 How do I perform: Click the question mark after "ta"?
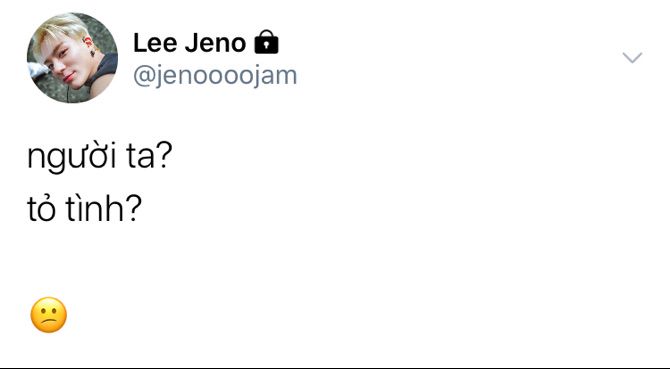click(165, 155)
